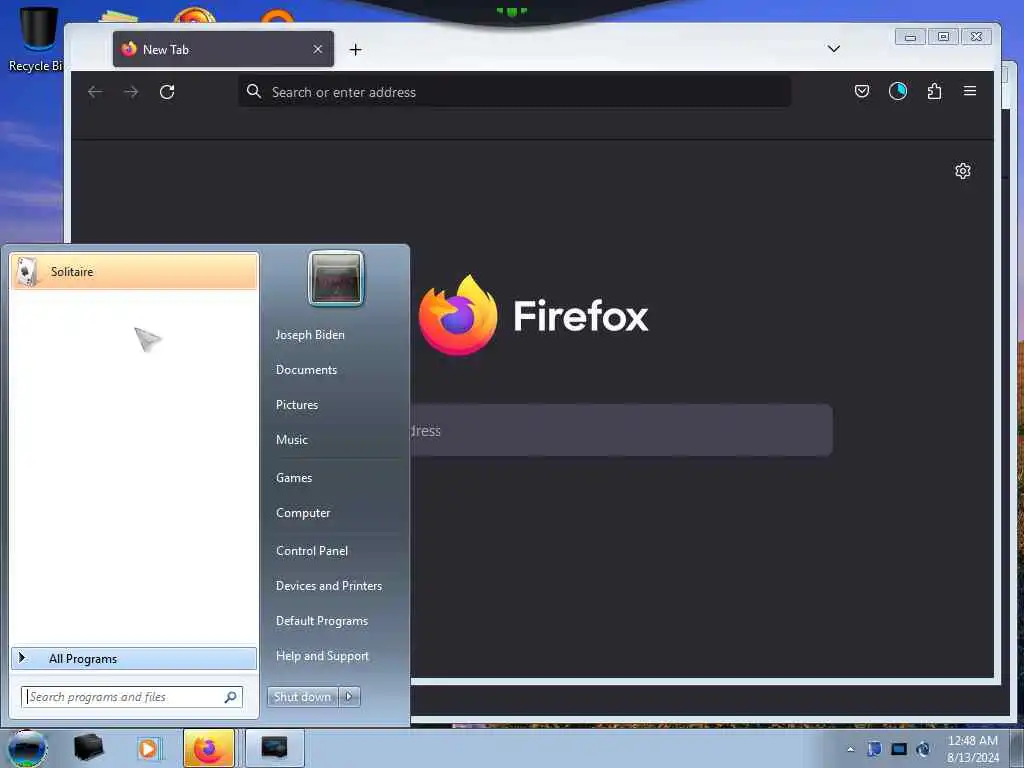Image resolution: width=1024 pixels, height=768 pixels.
Task: Click the network monitor tray icon
Action: coord(899,749)
